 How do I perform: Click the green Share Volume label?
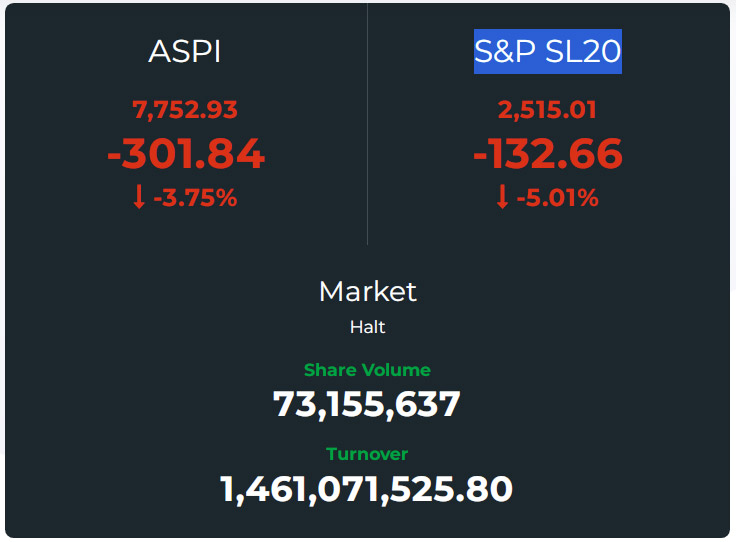pyautogui.click(x=368, y=370)
